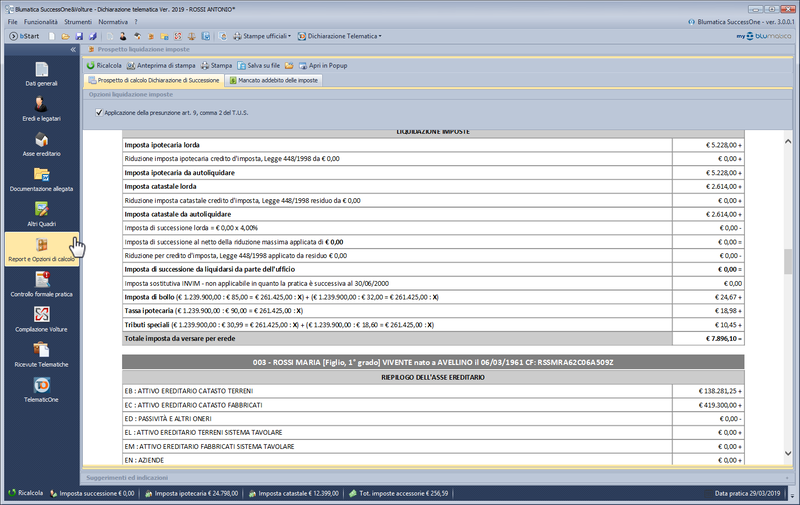The image size is (800, 505).
Task: Open Ricevute Telematiche section
Action: 41,355
